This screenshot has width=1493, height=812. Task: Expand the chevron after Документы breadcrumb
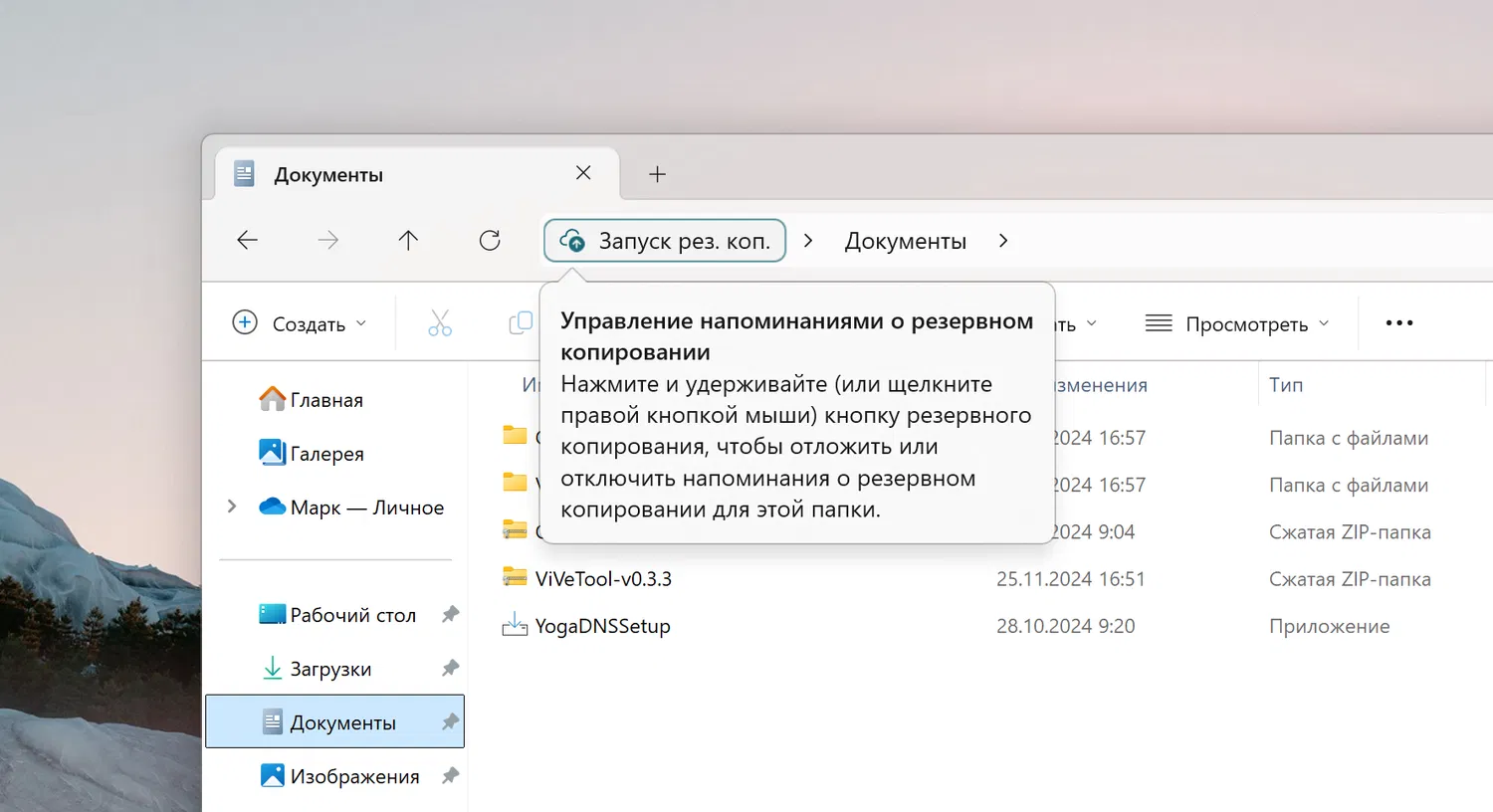click(1003, 241)
